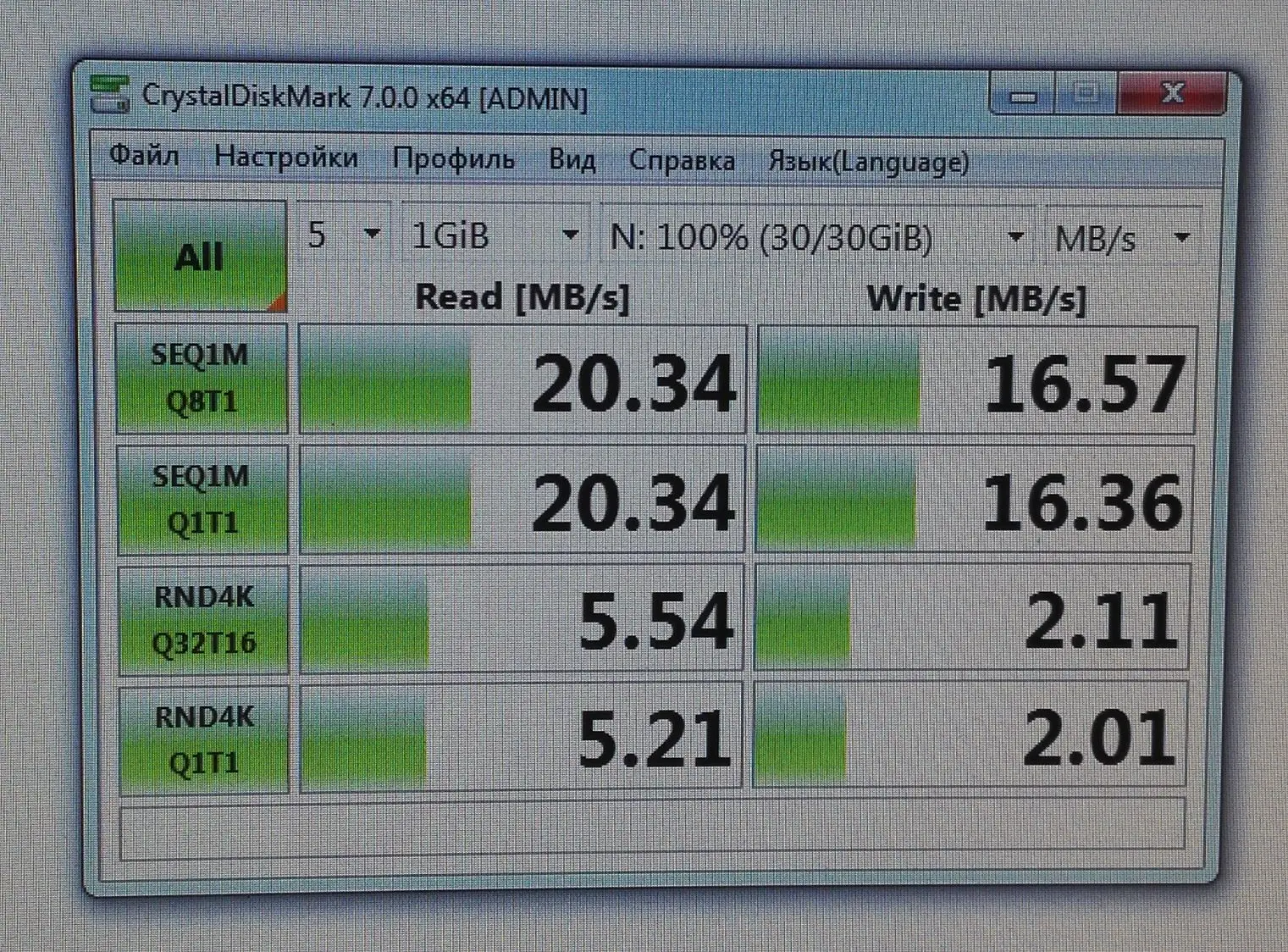Start the SEQ1M Q8T1 test
Viewport: 1288px width, 952px height.
click(x=202, y=378)
